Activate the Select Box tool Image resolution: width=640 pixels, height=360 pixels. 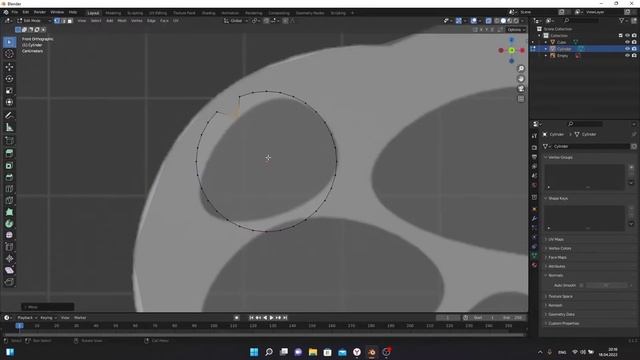pyautogui.click(x=9, y=42)
